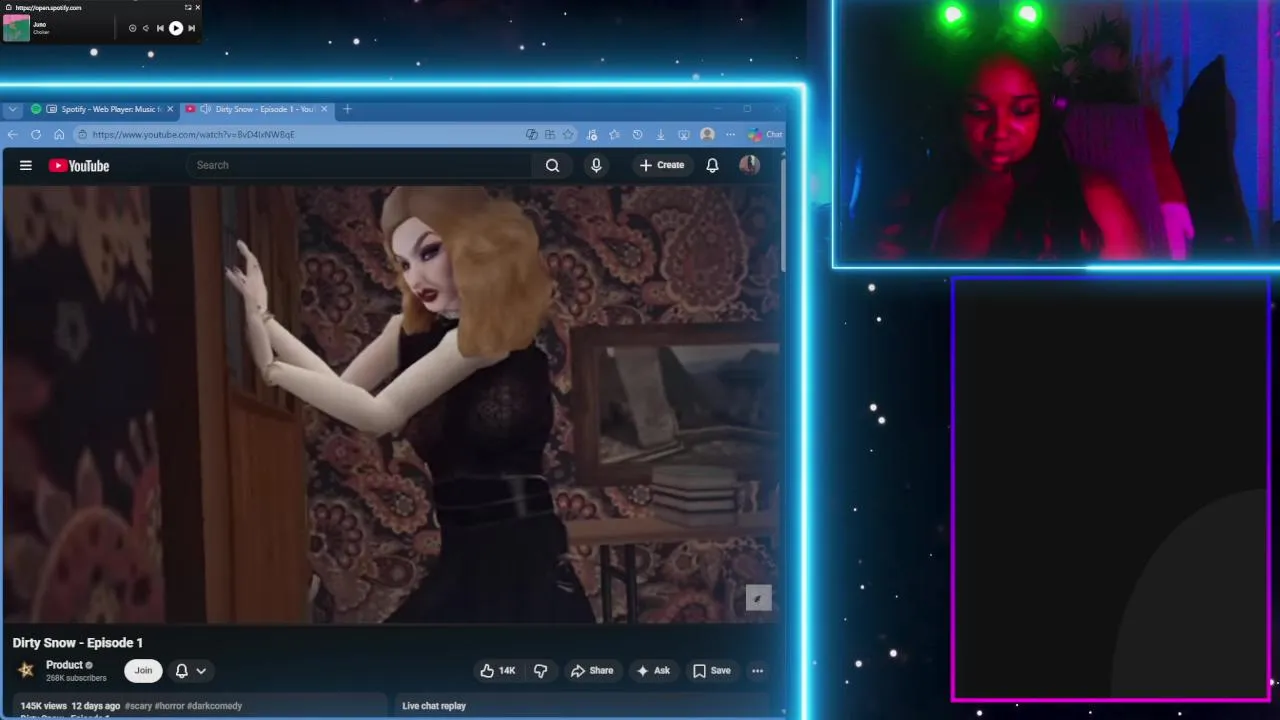The image size is (1280, 720).
Task: Open screen capture toolbar icon
Action: coord(684,134)
